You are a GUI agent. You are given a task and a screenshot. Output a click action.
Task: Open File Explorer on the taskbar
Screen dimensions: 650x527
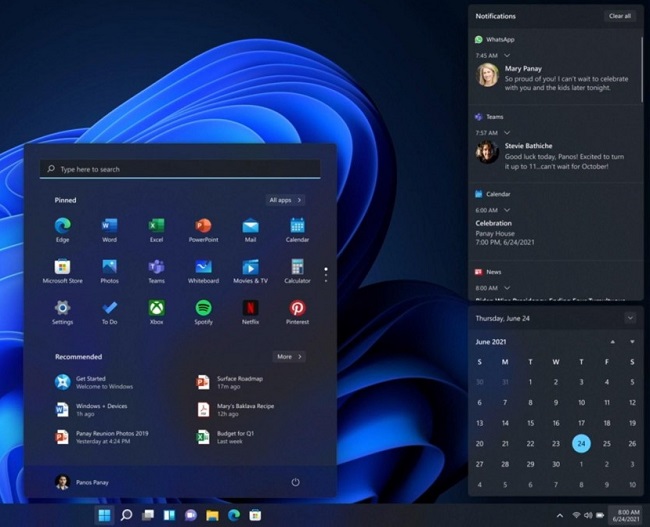coord(212,515)
